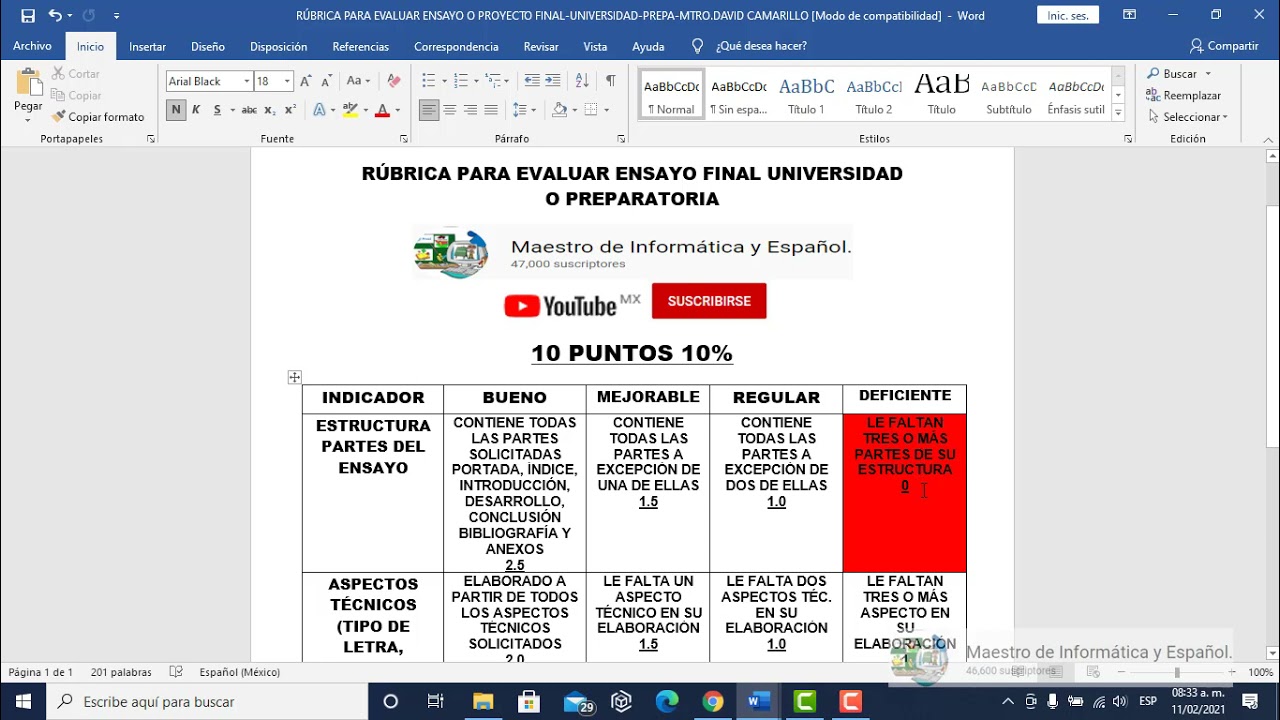Open the table move handle
The width and height of the screenshot is (1280, 720).
pyautogui.click(x=294, y=377)
